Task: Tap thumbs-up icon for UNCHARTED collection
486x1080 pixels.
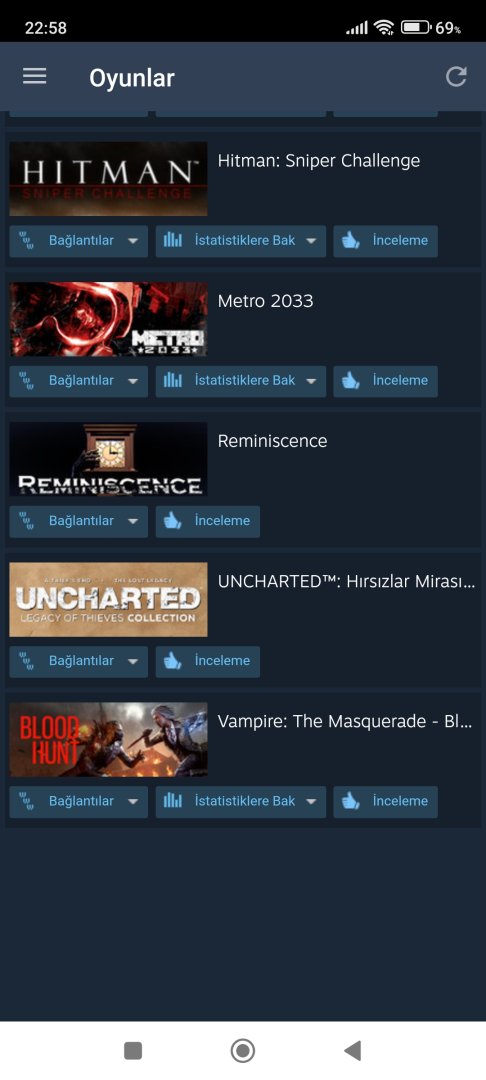Action: pyautogui.click(x=173, y=661)
